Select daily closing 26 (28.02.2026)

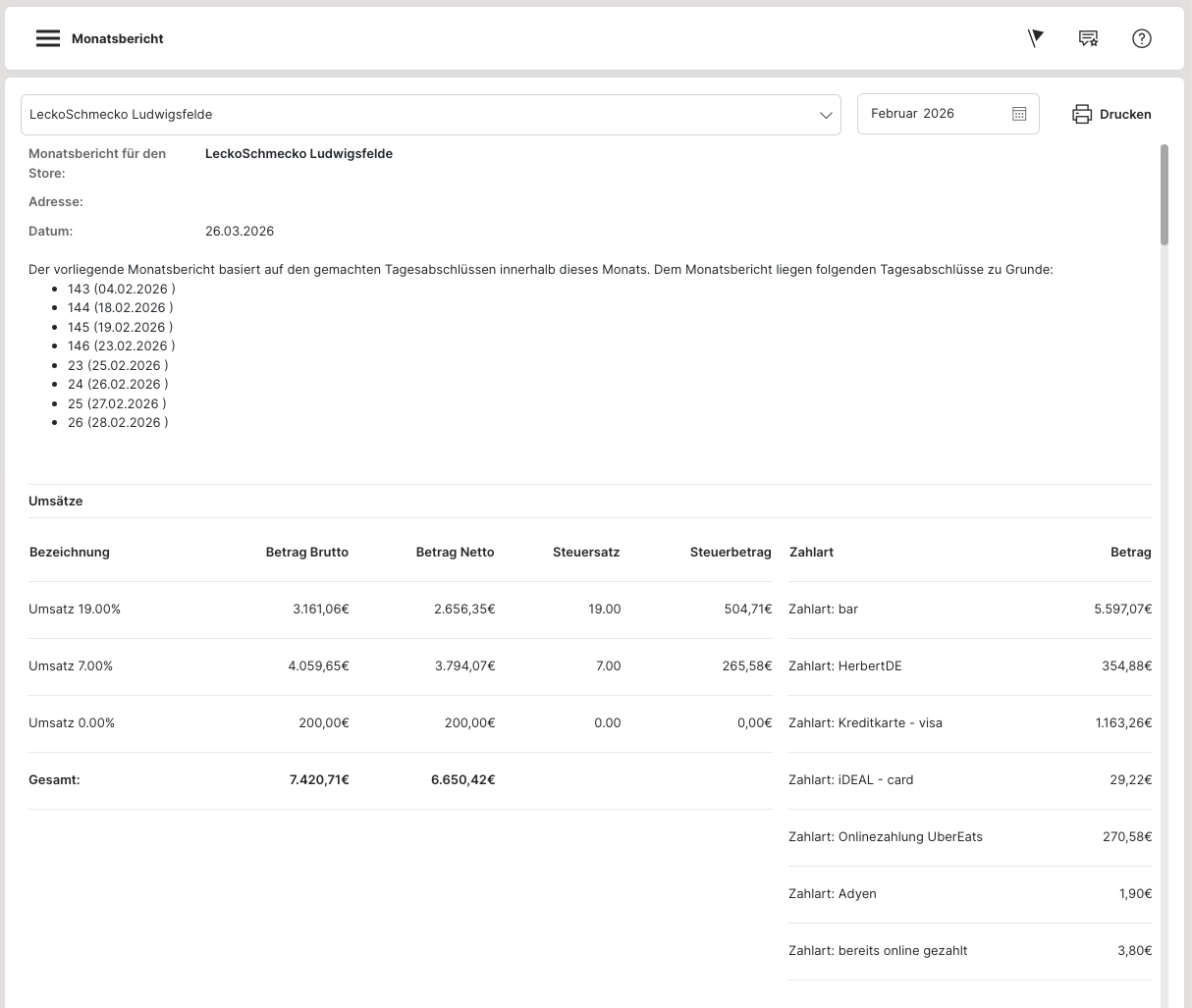(x=118, y=422)
